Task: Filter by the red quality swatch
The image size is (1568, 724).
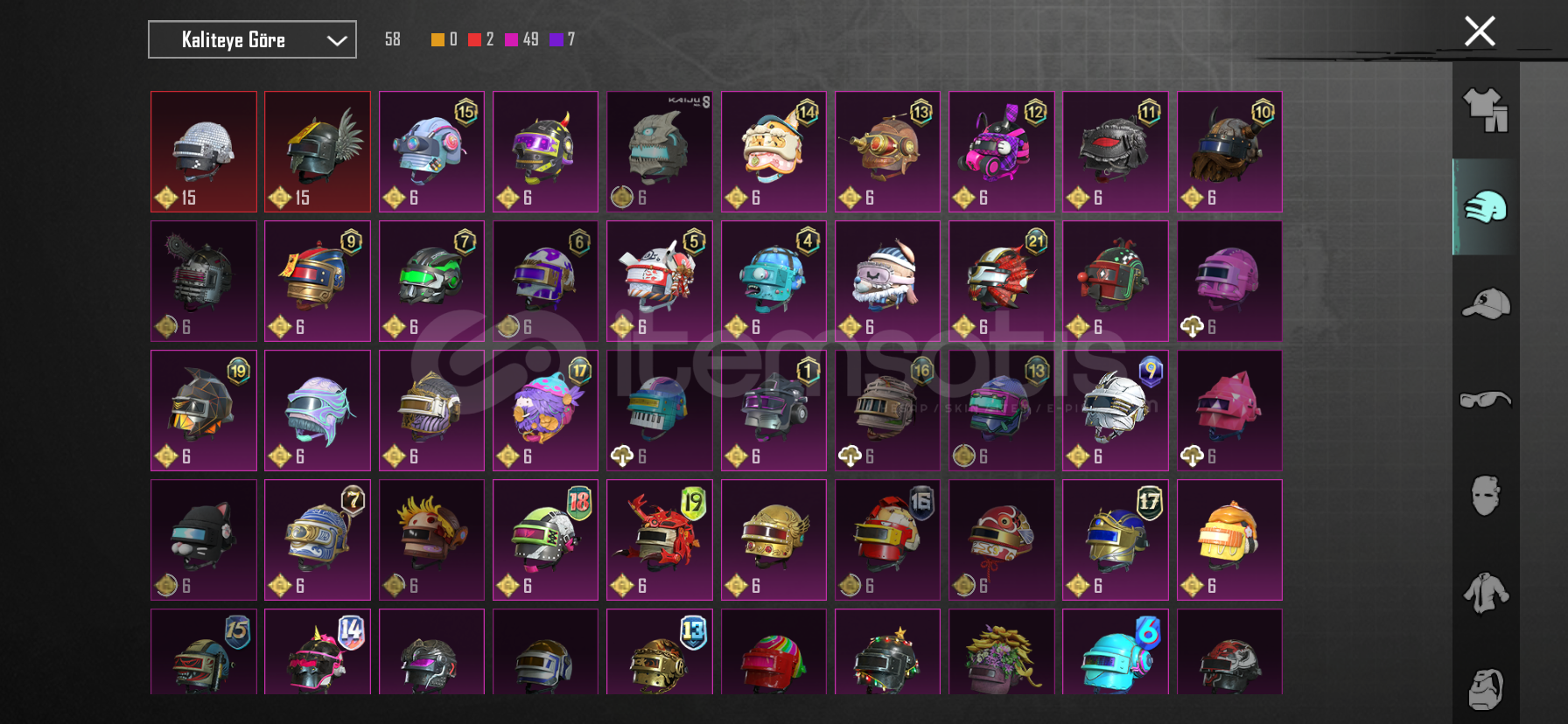Action: click(474, 39)
